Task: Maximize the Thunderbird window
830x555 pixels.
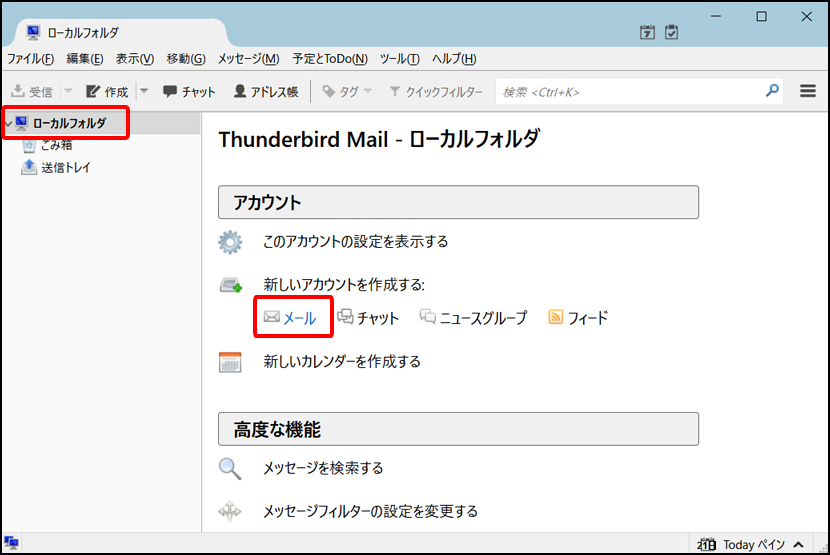Action: [761, 16]
